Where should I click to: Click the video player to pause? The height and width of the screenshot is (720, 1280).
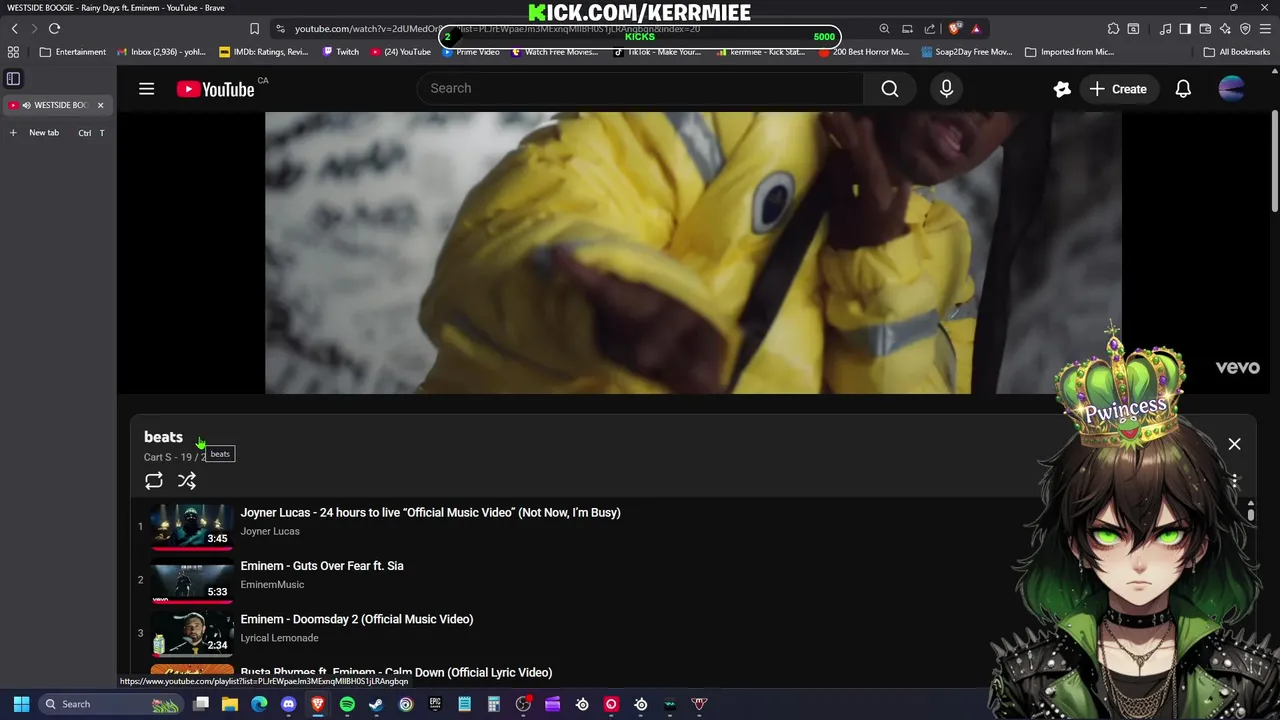[x=693, y=252]
